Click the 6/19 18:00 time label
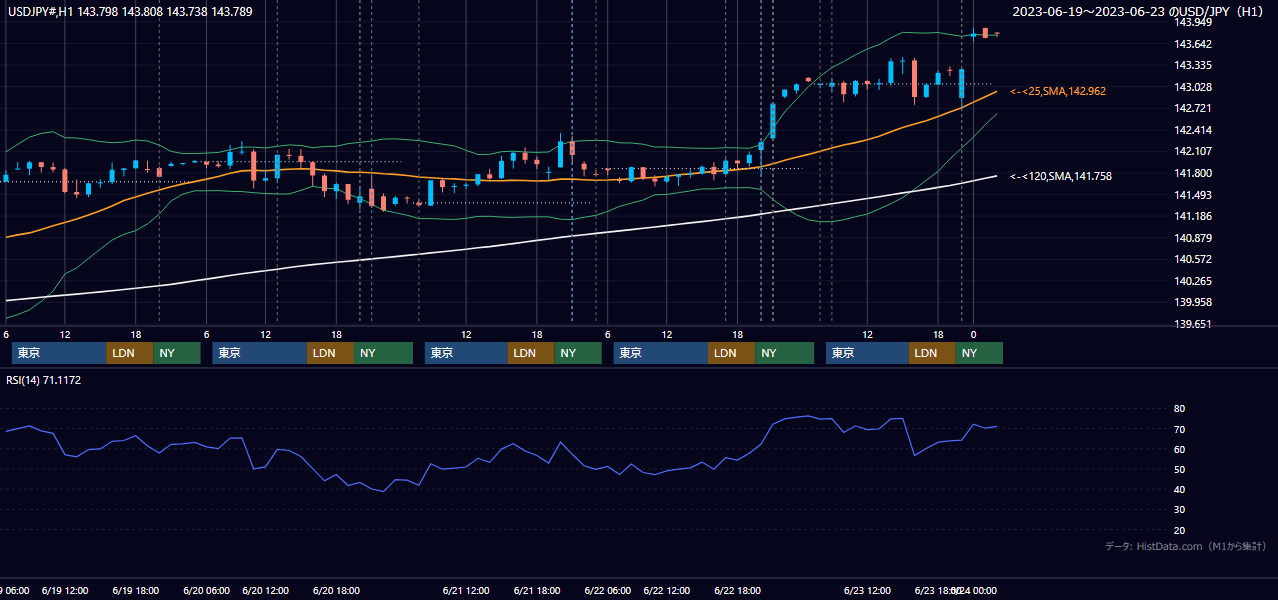The width and height of the screenshot is (1278, 600). coord(135,591)
